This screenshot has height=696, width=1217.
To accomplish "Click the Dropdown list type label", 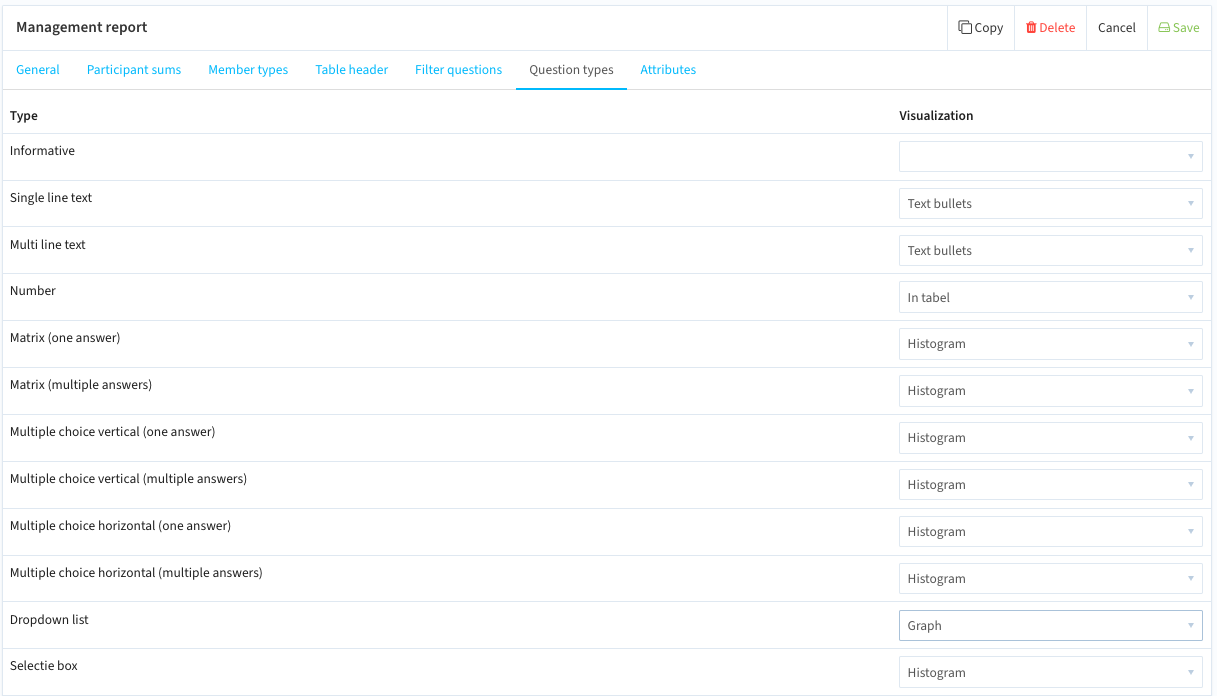I will coord(49,620).
